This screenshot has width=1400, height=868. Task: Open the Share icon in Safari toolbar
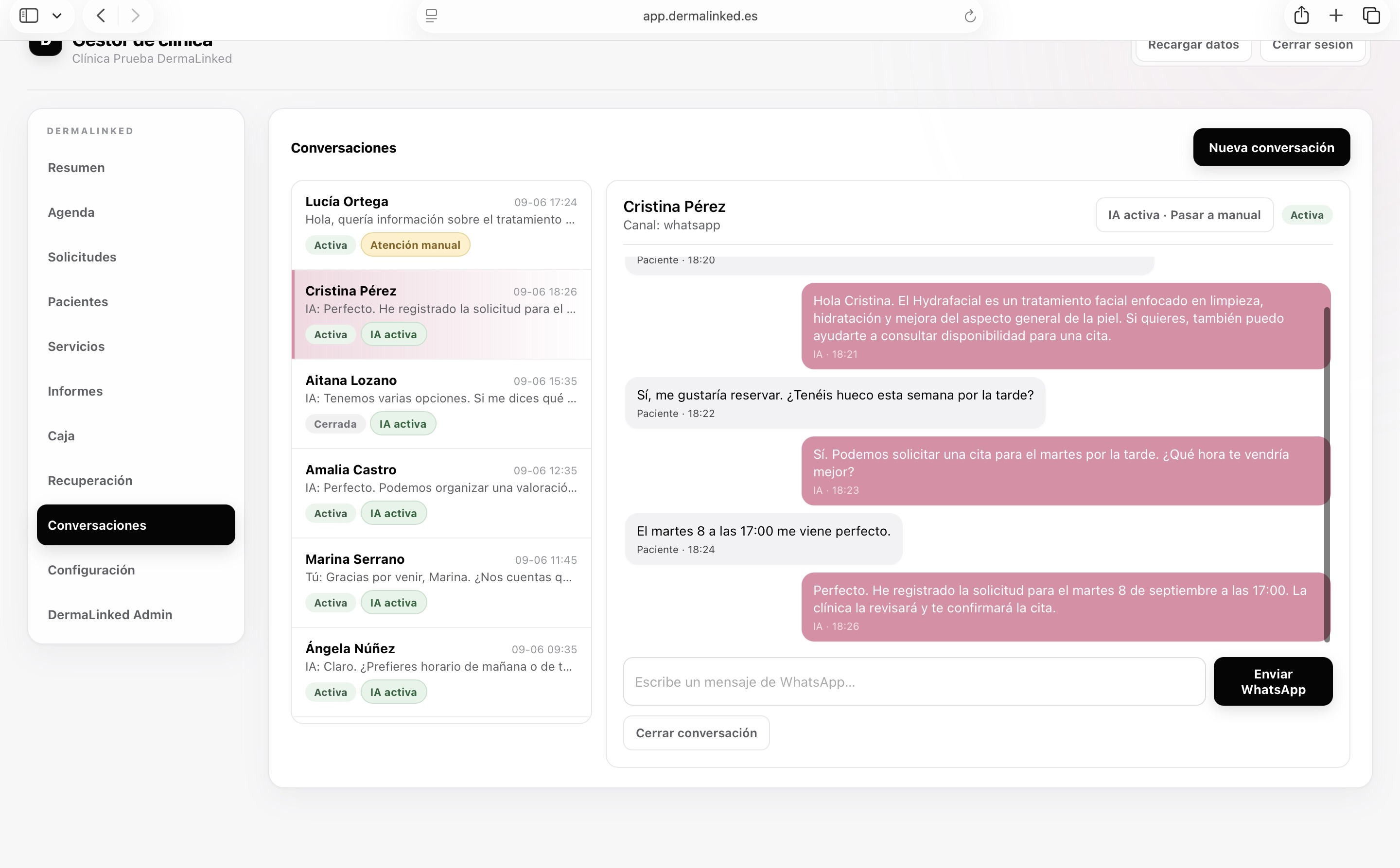[x=1301, y=16]
